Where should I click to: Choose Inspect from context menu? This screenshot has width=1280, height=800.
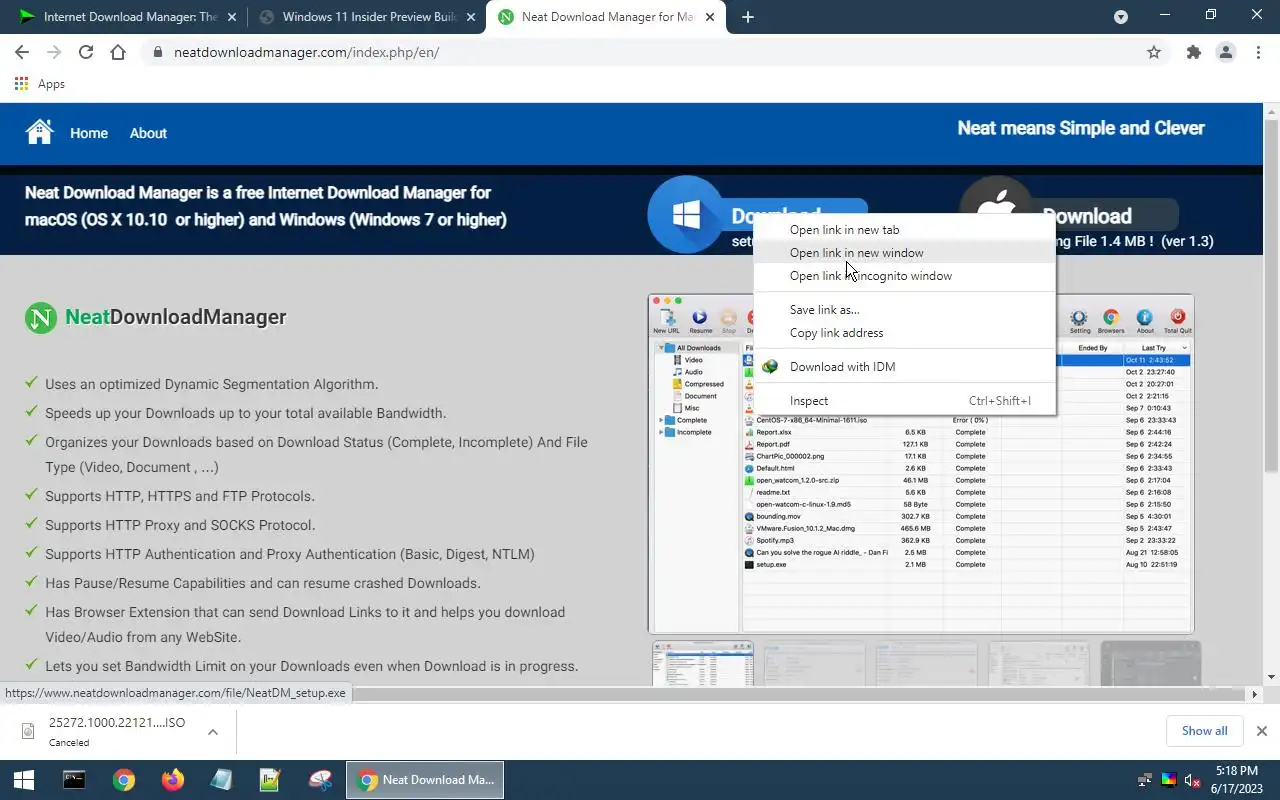tap(904, 401)
